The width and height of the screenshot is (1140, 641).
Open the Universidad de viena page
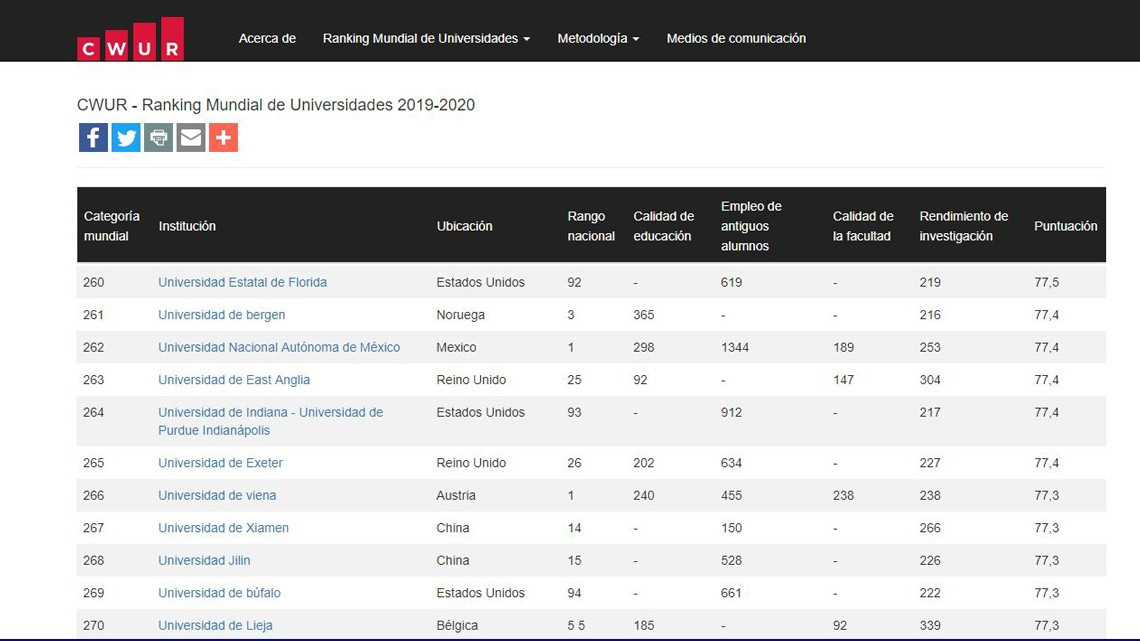[217, 495]
